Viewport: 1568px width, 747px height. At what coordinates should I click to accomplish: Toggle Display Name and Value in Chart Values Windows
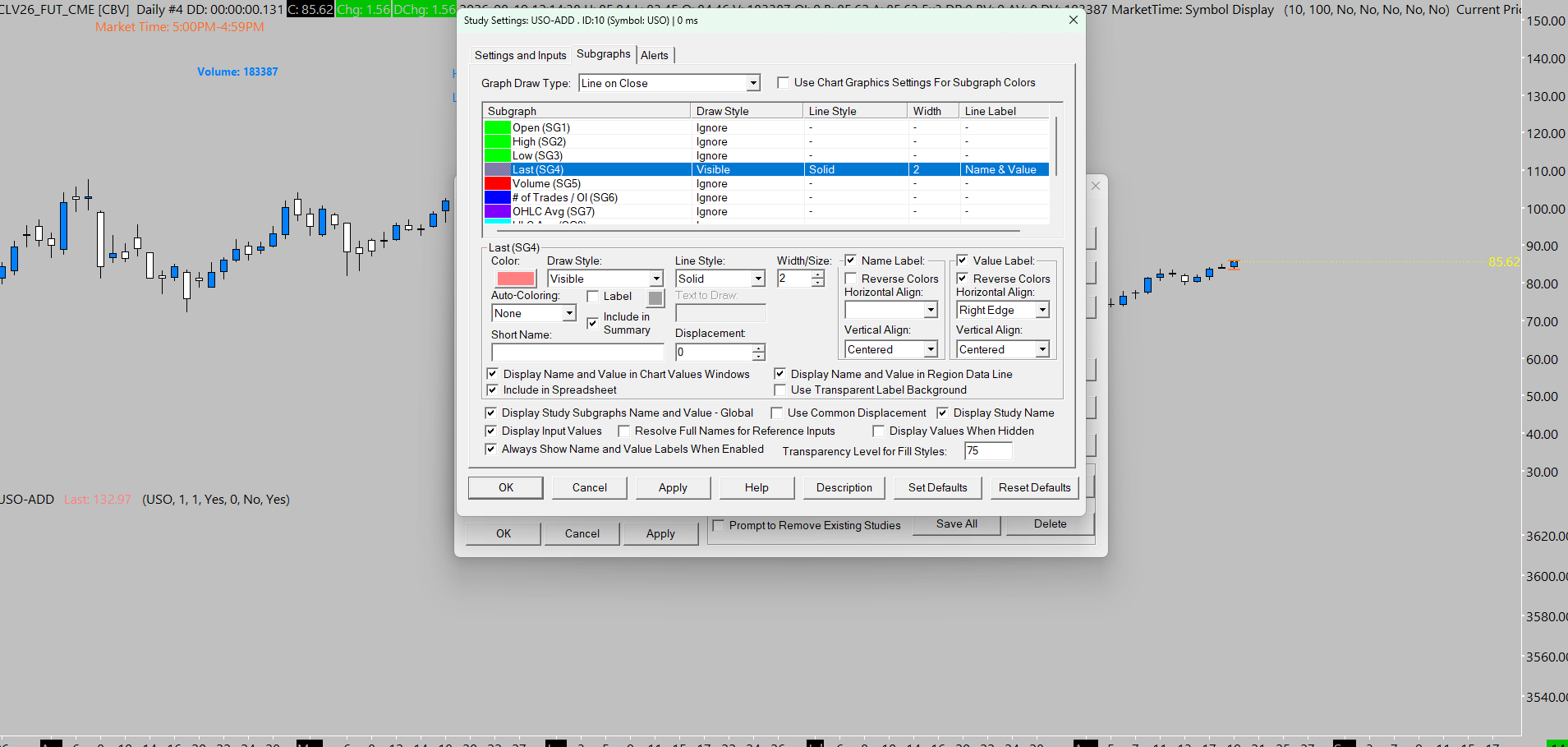click(493, 374)
